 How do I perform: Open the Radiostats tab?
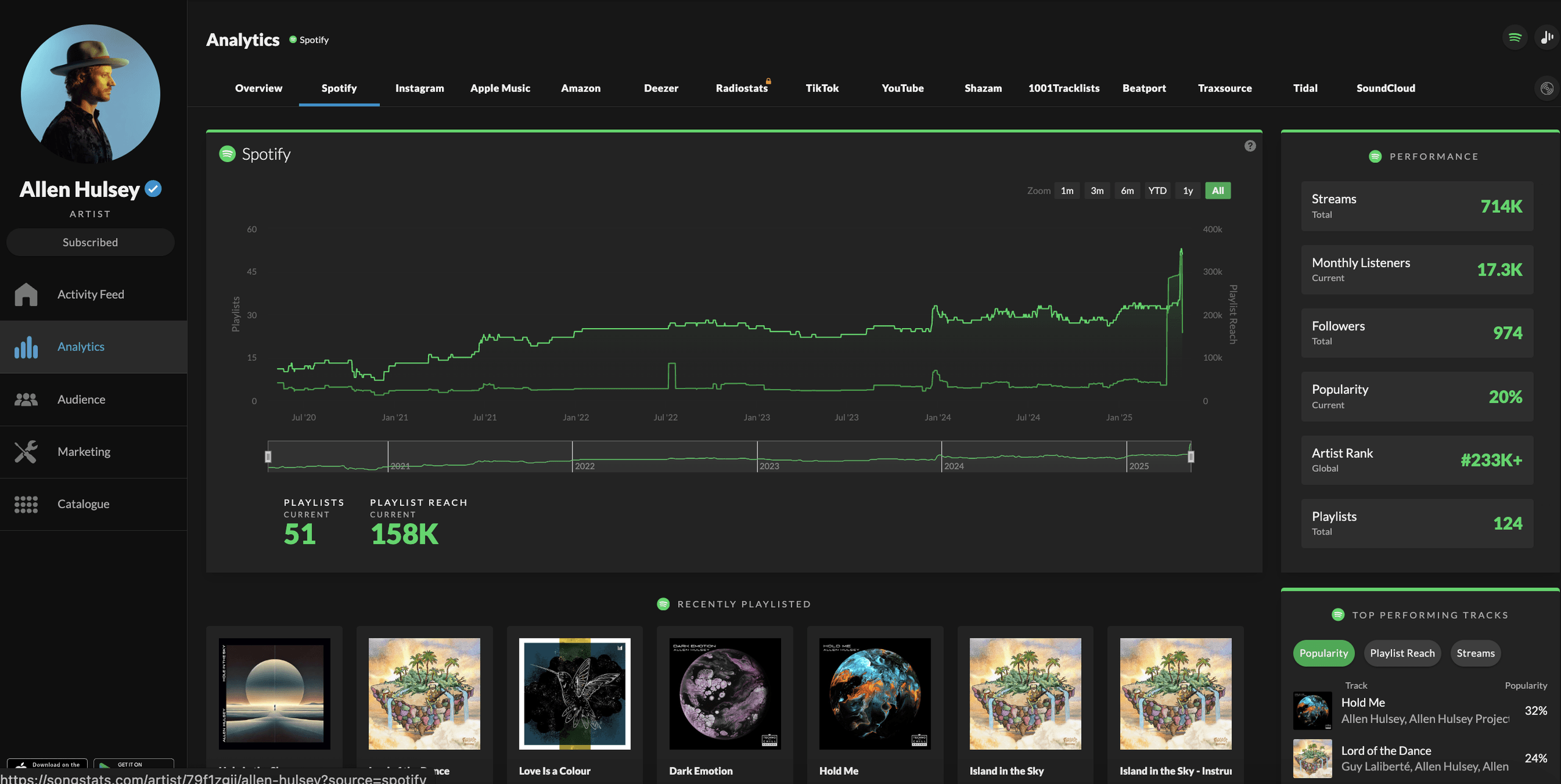pos(741,88)
